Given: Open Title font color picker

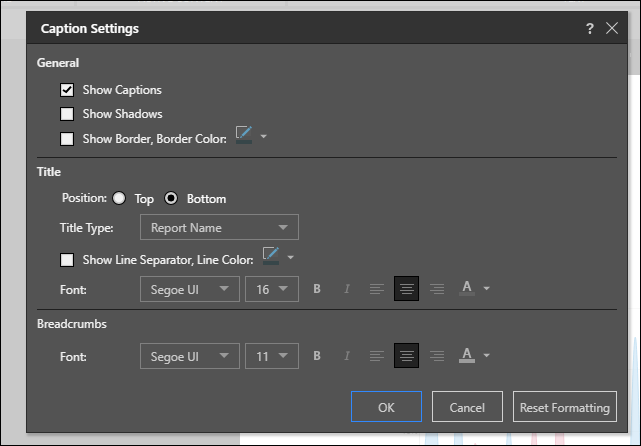Looking at the screenshot, I should tap(466, 289).
